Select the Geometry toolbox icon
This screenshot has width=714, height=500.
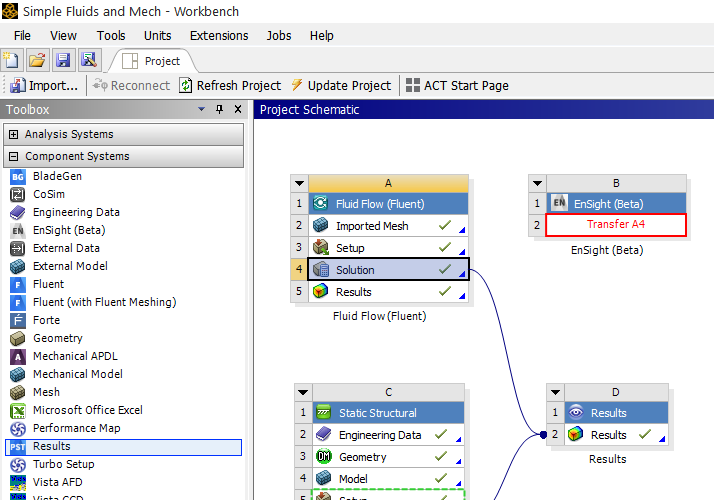click(x=18, y=338)
